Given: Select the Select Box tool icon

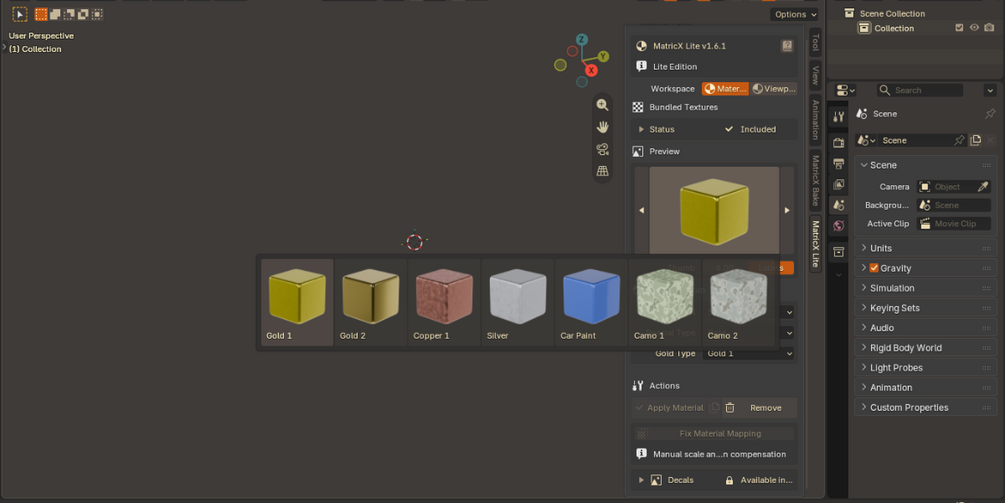Looking at the screenshot, I should pos(20,14).
